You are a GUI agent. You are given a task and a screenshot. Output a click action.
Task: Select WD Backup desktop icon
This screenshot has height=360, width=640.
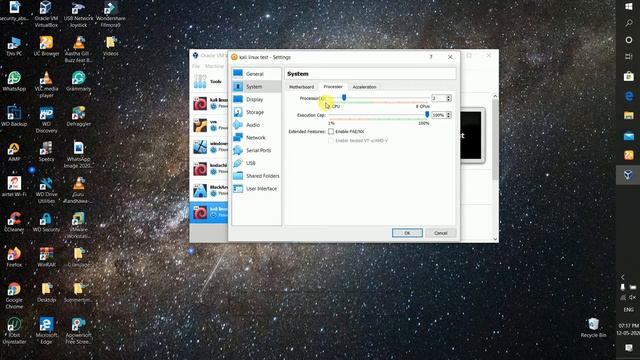point(14,116)
